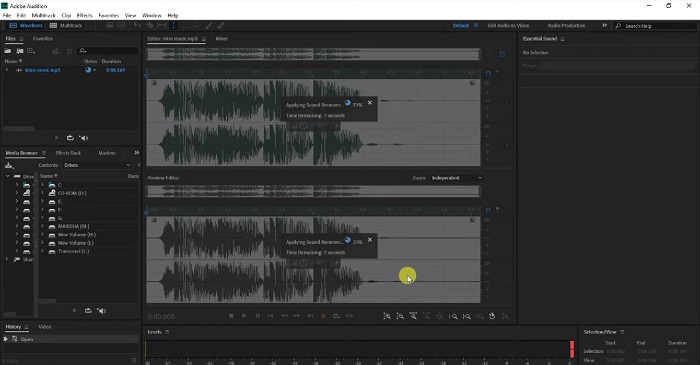This screenshot has height=365, width=700.
Task: Click New File icon in Files panel
Action: point(31,51)
